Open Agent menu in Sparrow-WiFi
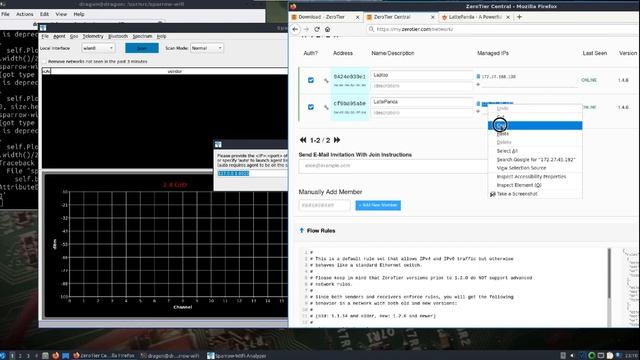The width and height of the screenshot is (640, 360). 59,36
